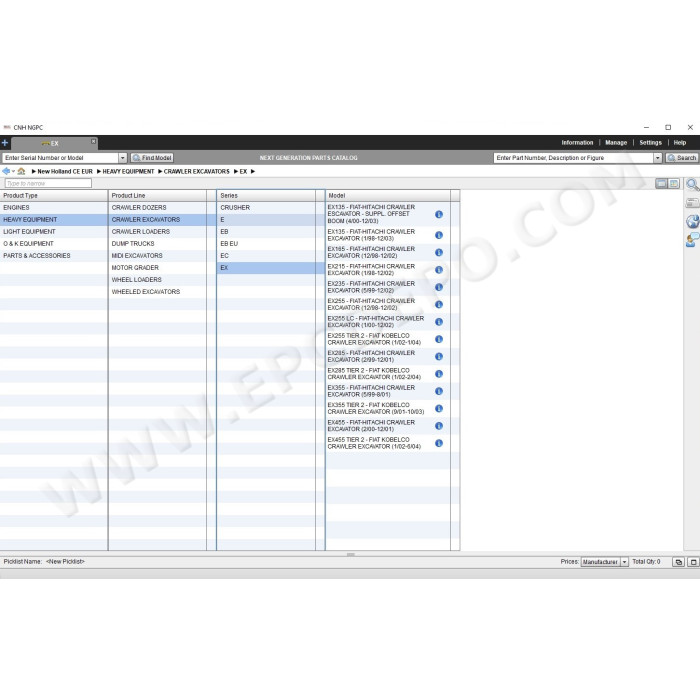Go to HEAVY EQUIPMENT breadcrumb
Image resolution: width=700 pixels, height=700 pixels.
128,171
